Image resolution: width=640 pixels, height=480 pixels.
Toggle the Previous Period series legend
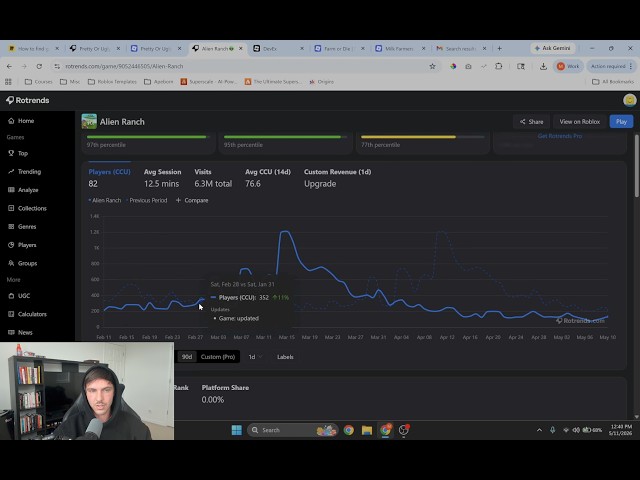147,200
